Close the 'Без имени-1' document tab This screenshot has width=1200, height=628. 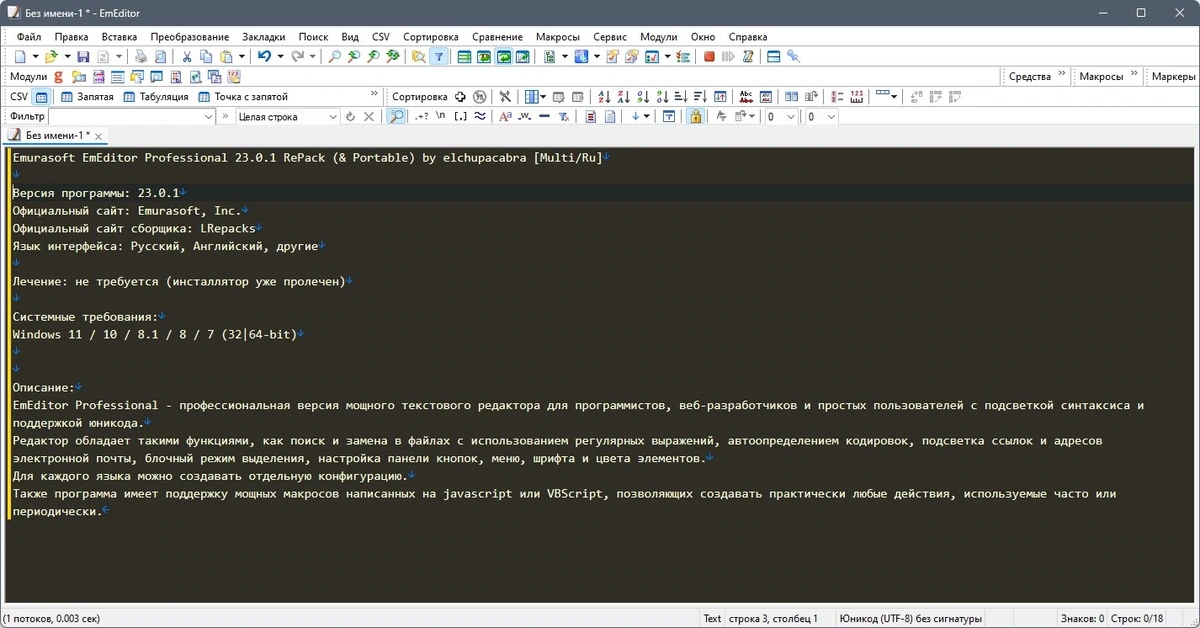pos(100,136)
